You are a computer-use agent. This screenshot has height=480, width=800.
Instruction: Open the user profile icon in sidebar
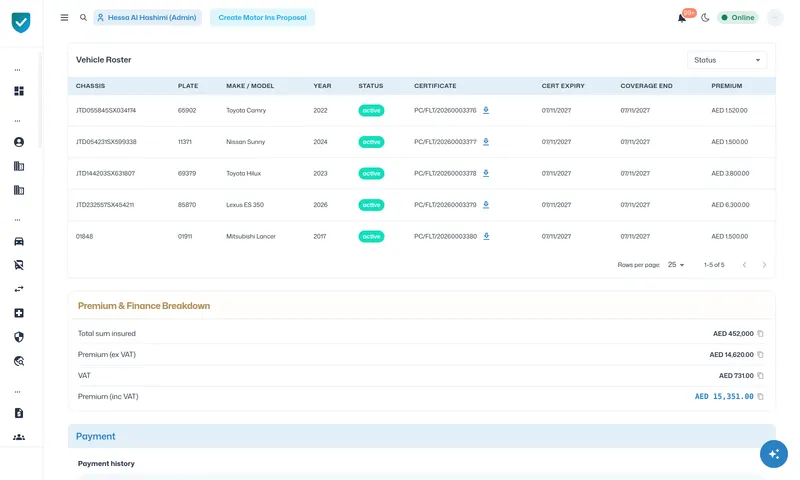[x=19, y=142]
